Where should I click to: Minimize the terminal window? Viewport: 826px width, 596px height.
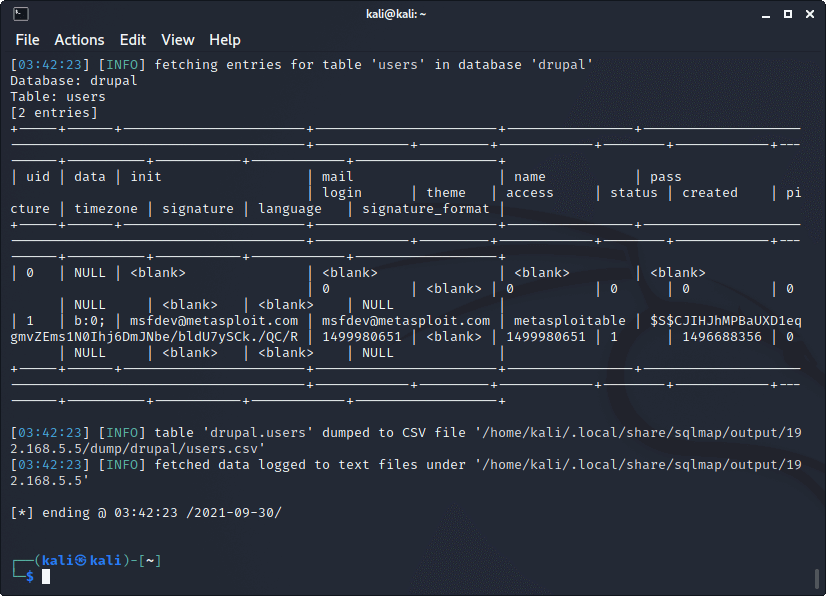coord(766,15)
